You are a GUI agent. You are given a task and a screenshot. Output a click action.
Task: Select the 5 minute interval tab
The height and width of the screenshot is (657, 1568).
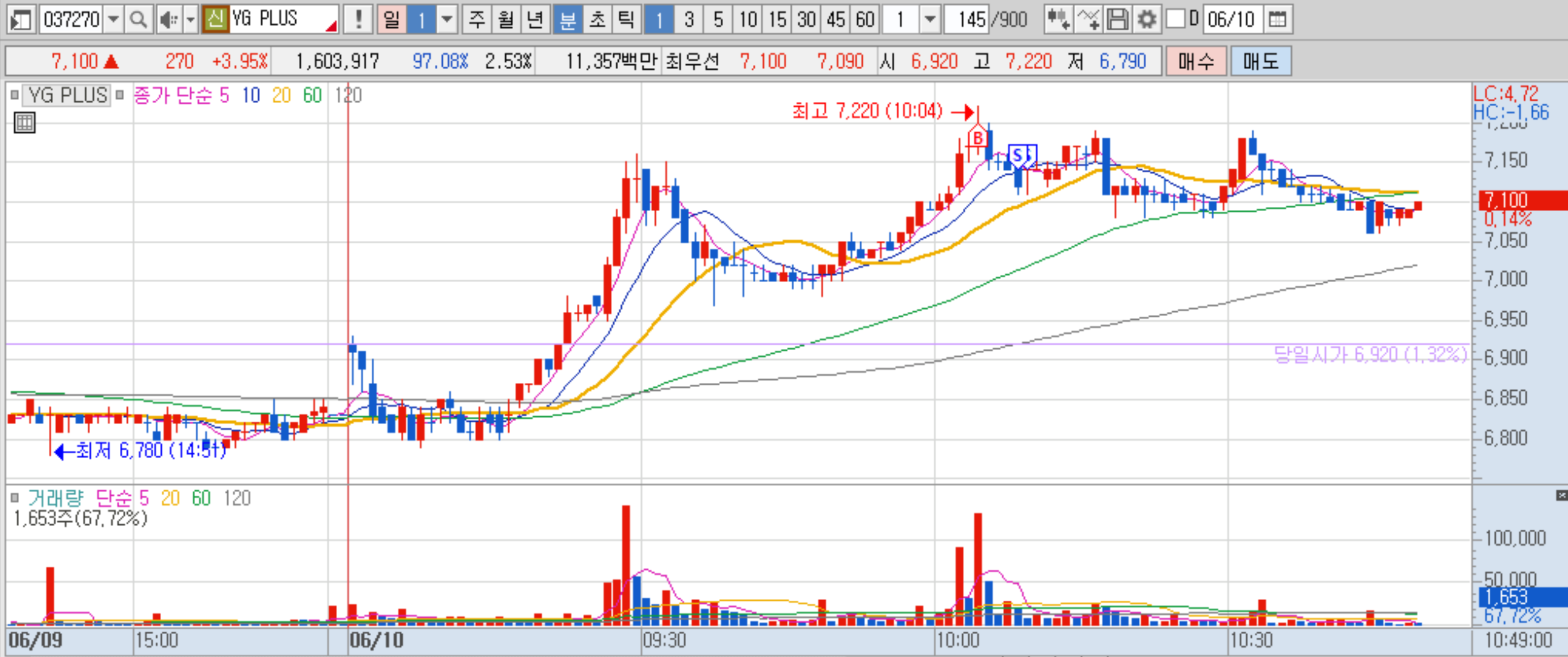(718, 20)
